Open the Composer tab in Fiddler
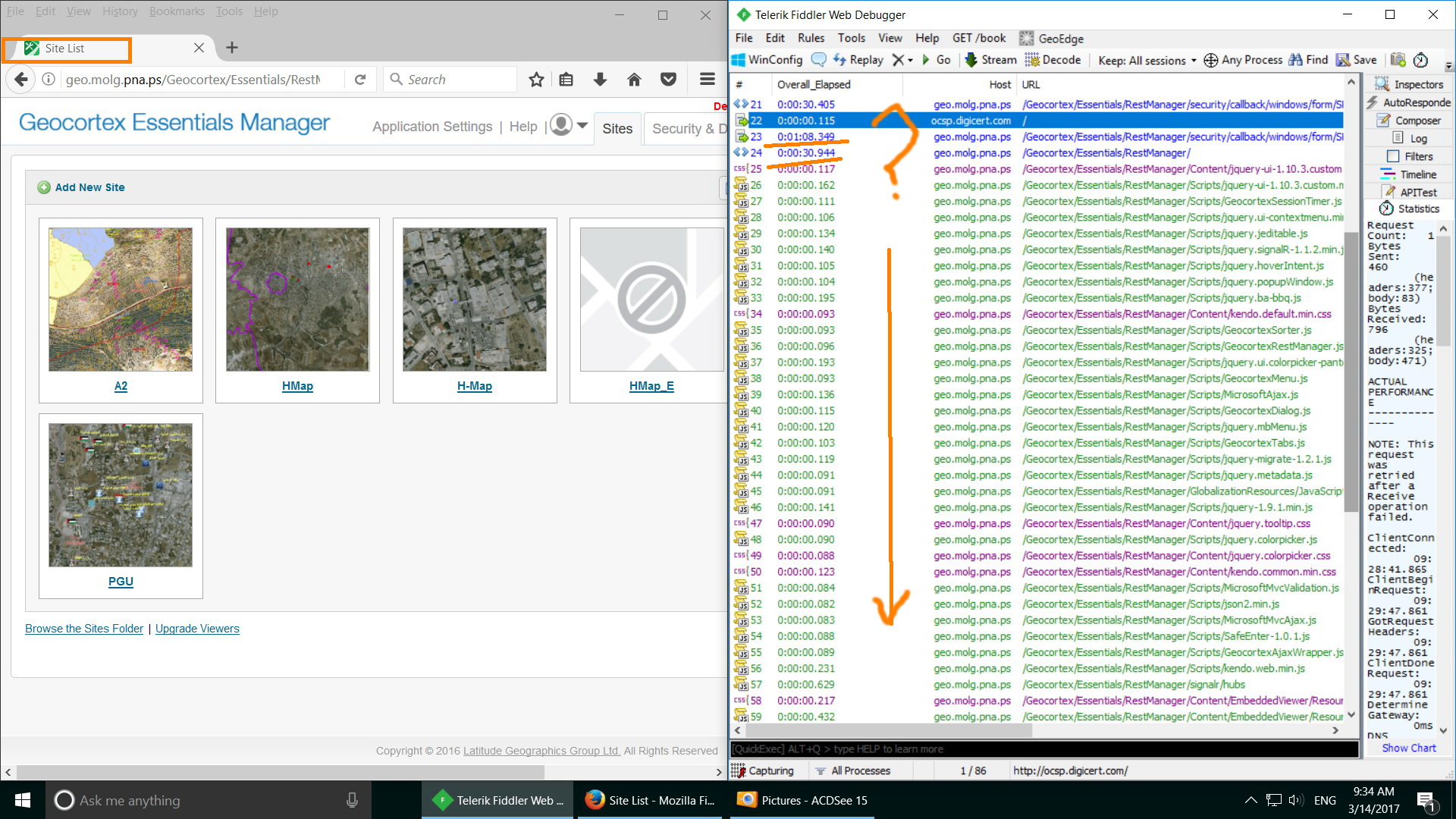The height and width of the screenshot is (819, 1456). tap(1409, 121)
